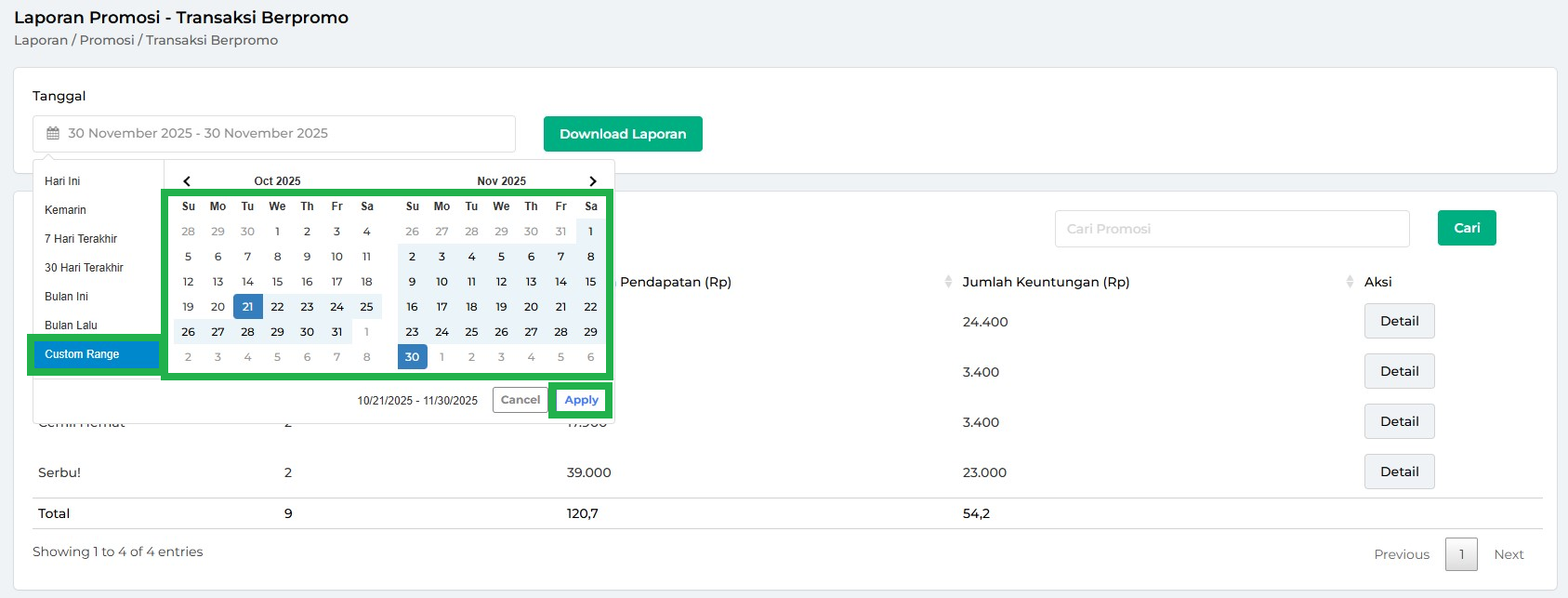Select Hari Ini preset range

(x=62, y=181)
